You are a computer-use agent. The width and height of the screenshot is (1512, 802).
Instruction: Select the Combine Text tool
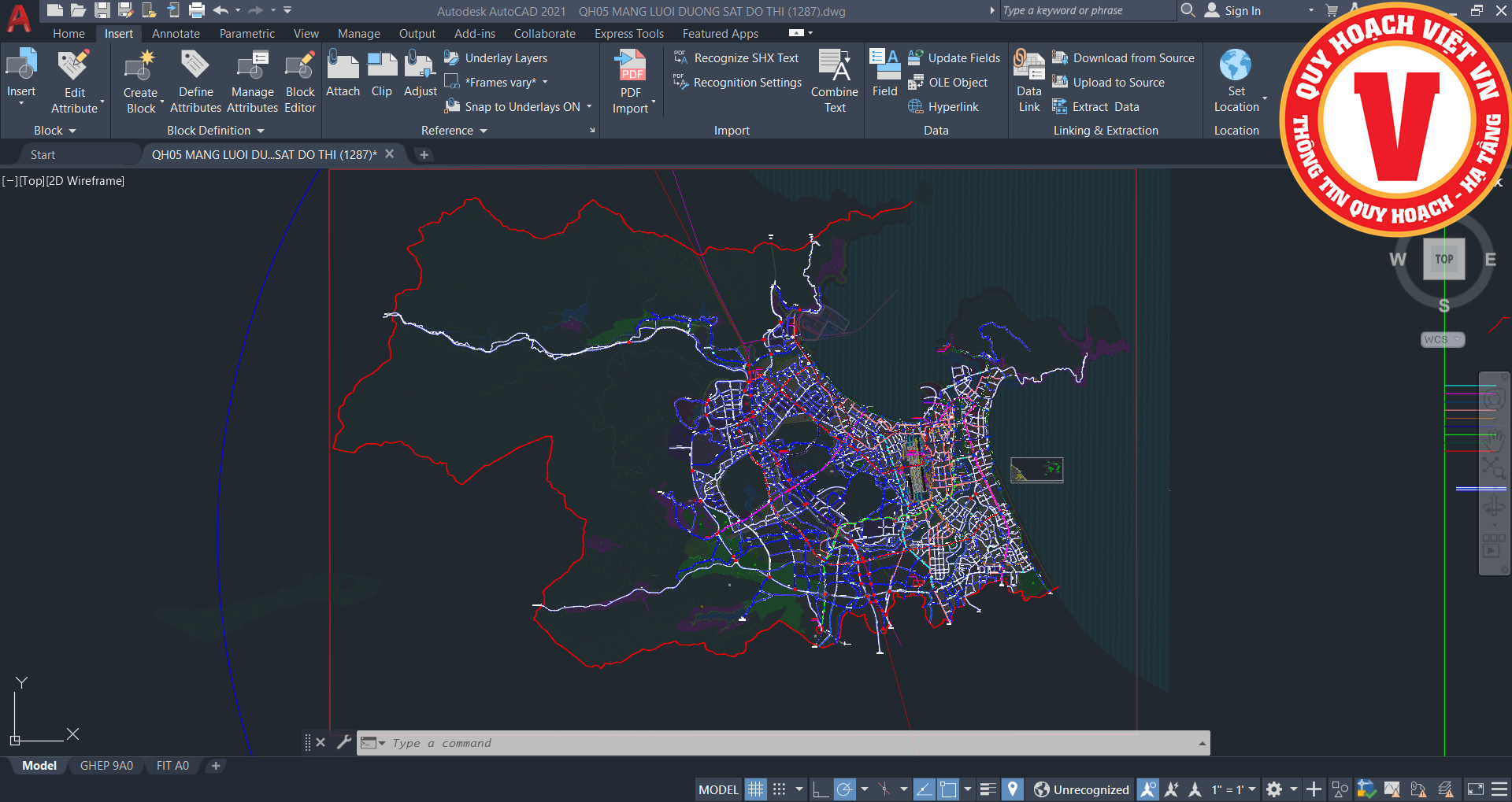coord(834,66)
